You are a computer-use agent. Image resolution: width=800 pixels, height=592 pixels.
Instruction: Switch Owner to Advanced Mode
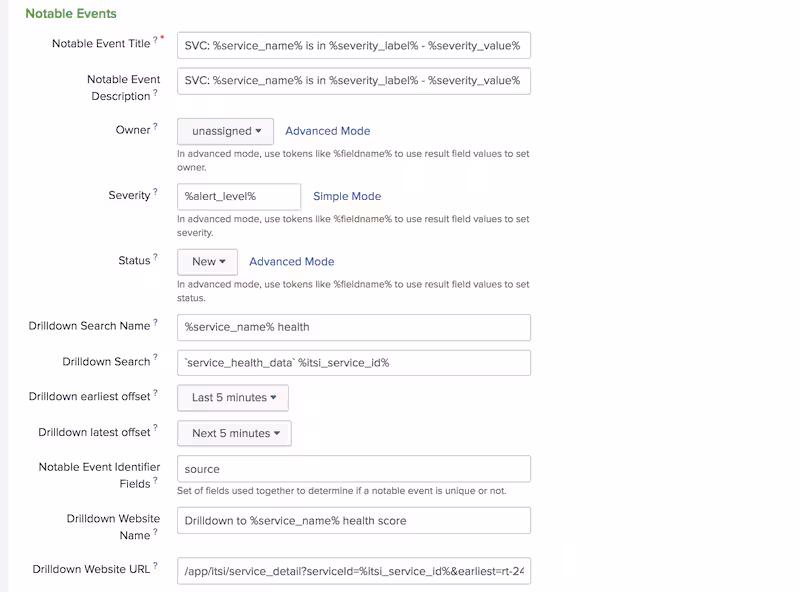click(x=327, y=131)
